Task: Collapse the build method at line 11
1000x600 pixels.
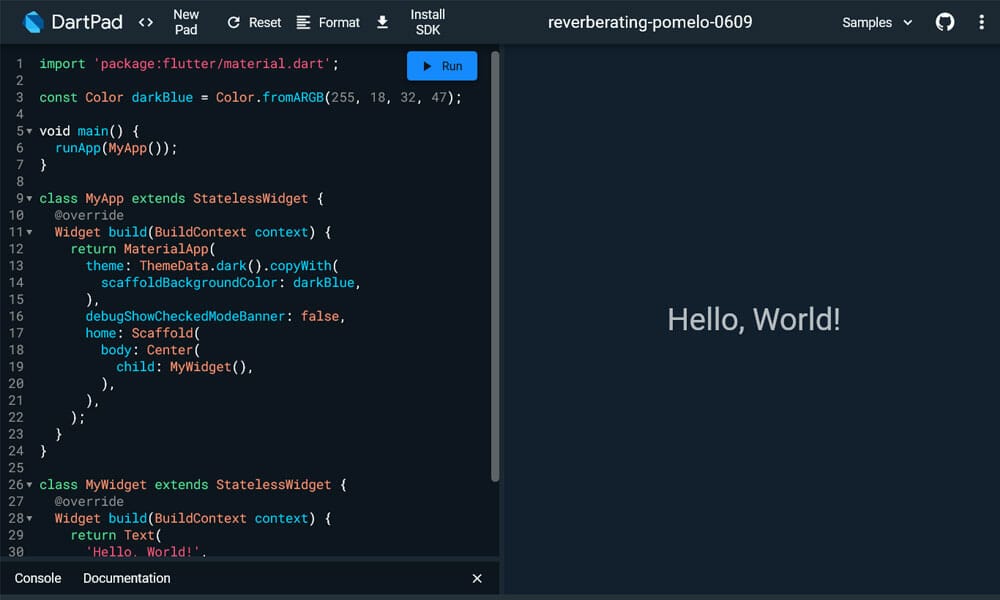Action: [x=29, y=232]
